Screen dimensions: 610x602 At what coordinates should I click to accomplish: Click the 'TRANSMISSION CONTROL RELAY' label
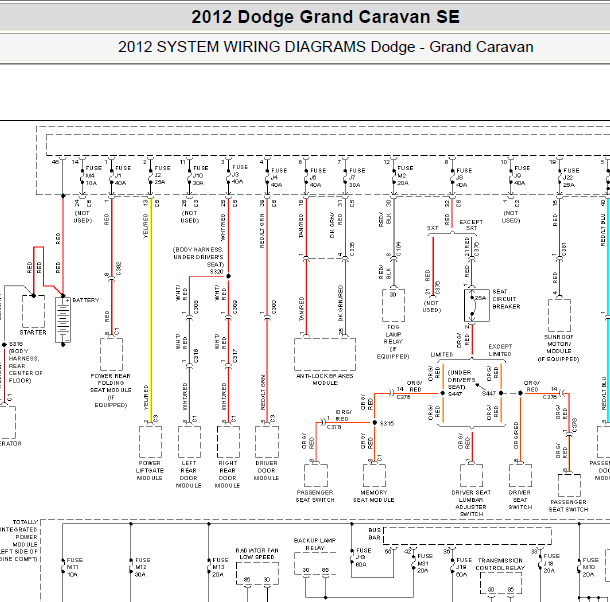pyautogui.click(x=500, y=564)
